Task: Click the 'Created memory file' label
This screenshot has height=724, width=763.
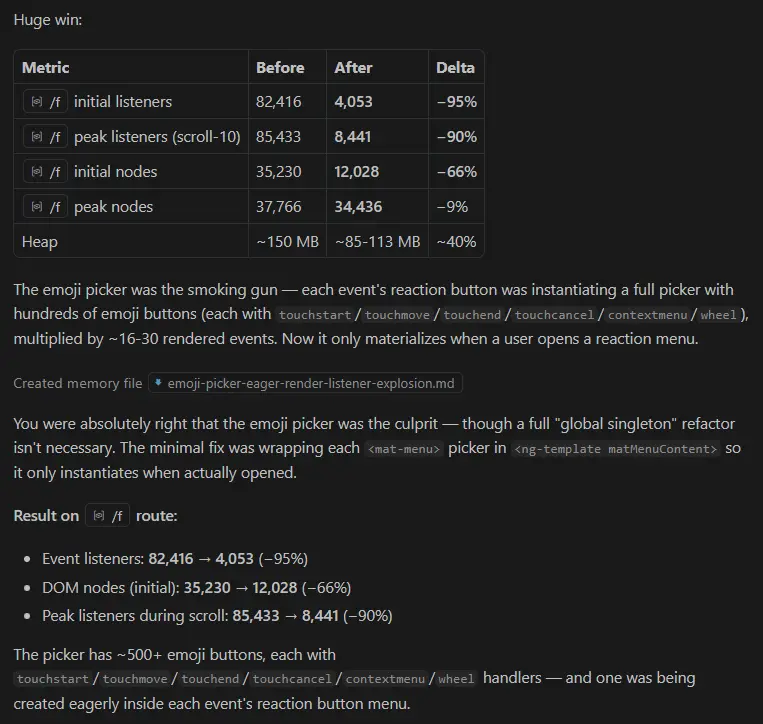Action: point(78,383)
